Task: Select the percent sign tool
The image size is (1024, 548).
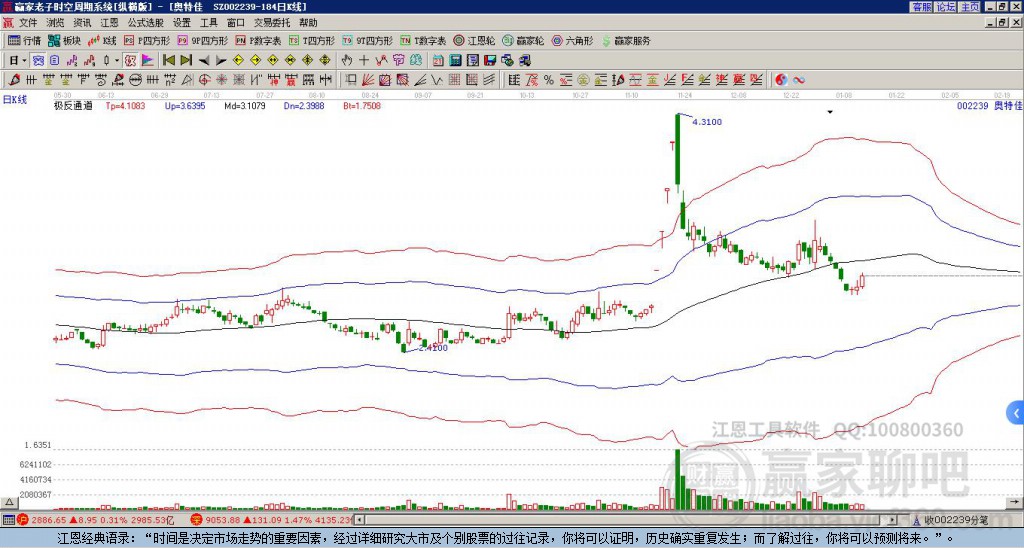Action: pos(549,80)
